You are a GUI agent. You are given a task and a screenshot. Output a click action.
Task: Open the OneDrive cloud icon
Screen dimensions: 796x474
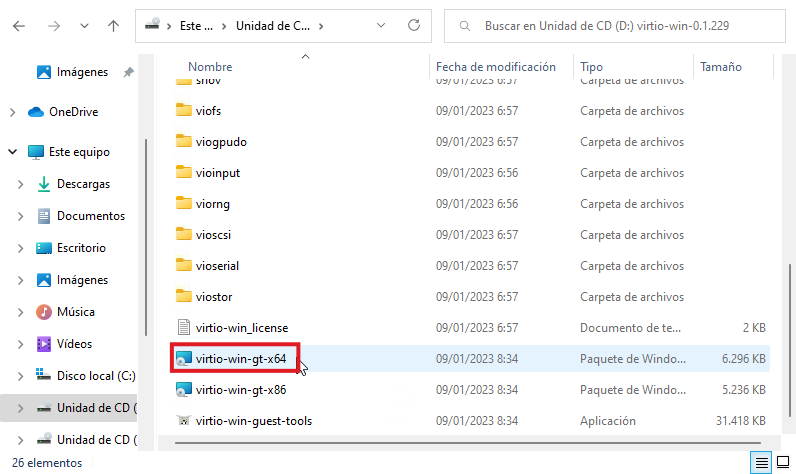click(x=37, y=112)
